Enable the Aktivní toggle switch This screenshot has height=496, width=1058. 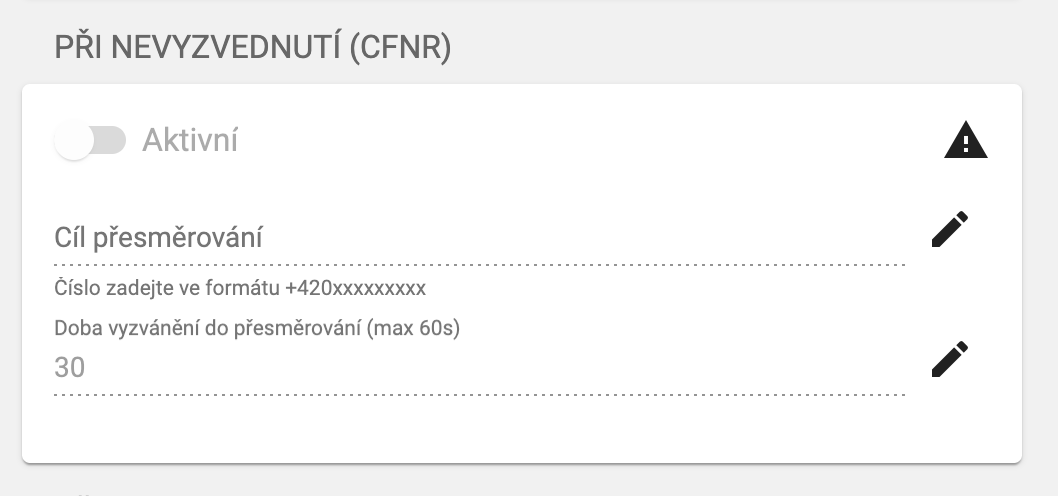tap(90, 141)
